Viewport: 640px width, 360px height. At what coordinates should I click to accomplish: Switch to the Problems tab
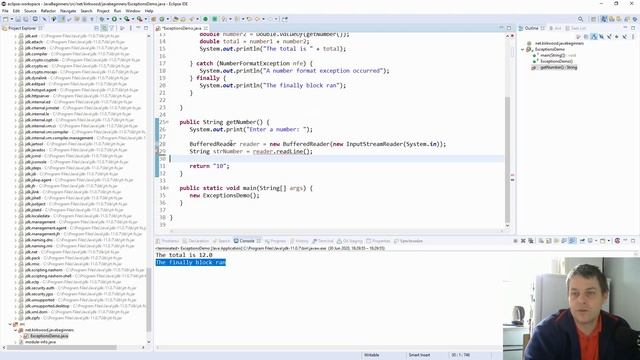tap(167, 241)
